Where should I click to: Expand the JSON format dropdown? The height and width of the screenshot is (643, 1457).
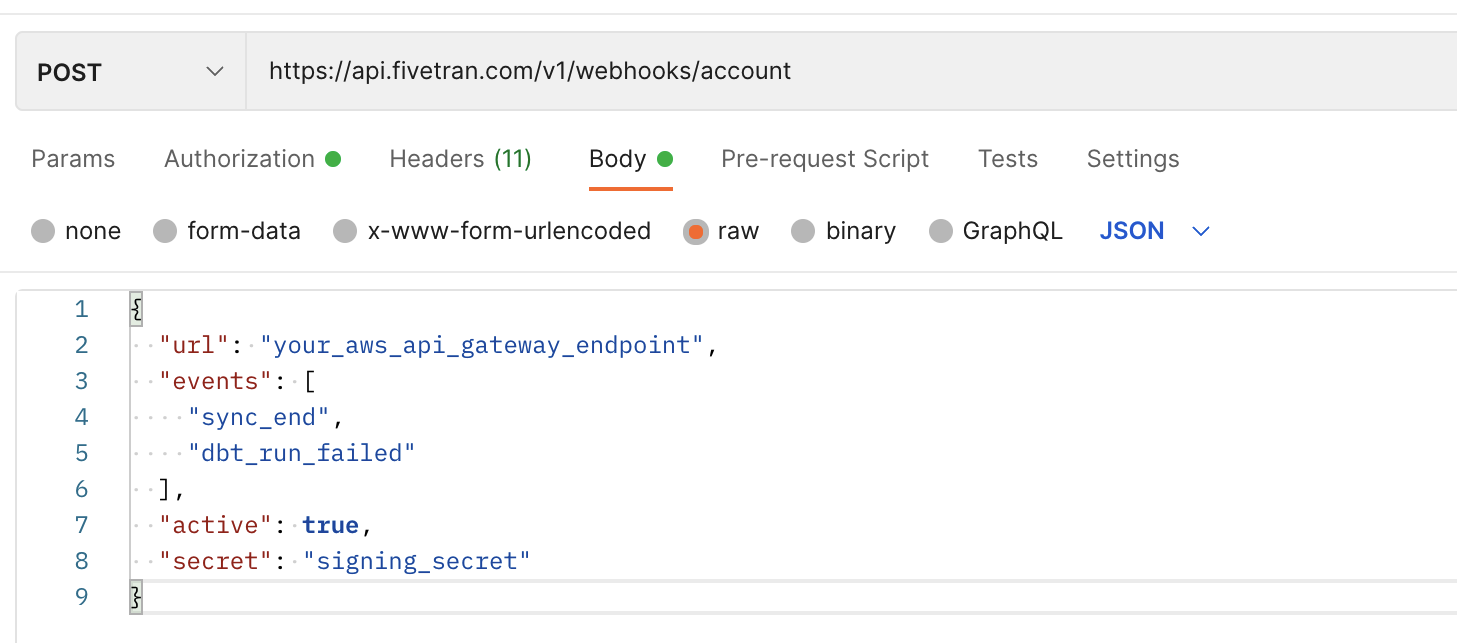pos(1155,231)
